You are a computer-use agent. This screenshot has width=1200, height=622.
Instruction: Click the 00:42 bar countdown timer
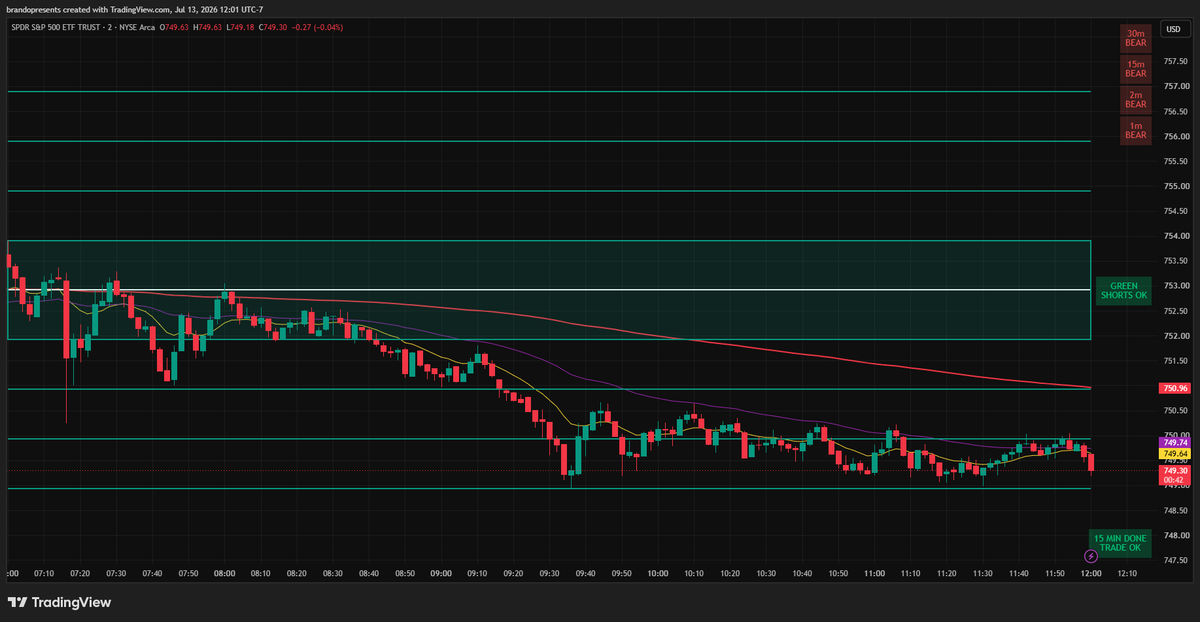[x=1175, y=480]
